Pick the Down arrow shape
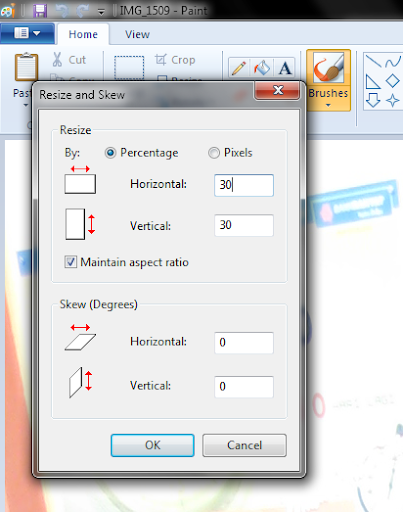This screenshot has width=403, height=512. point(373,100)
